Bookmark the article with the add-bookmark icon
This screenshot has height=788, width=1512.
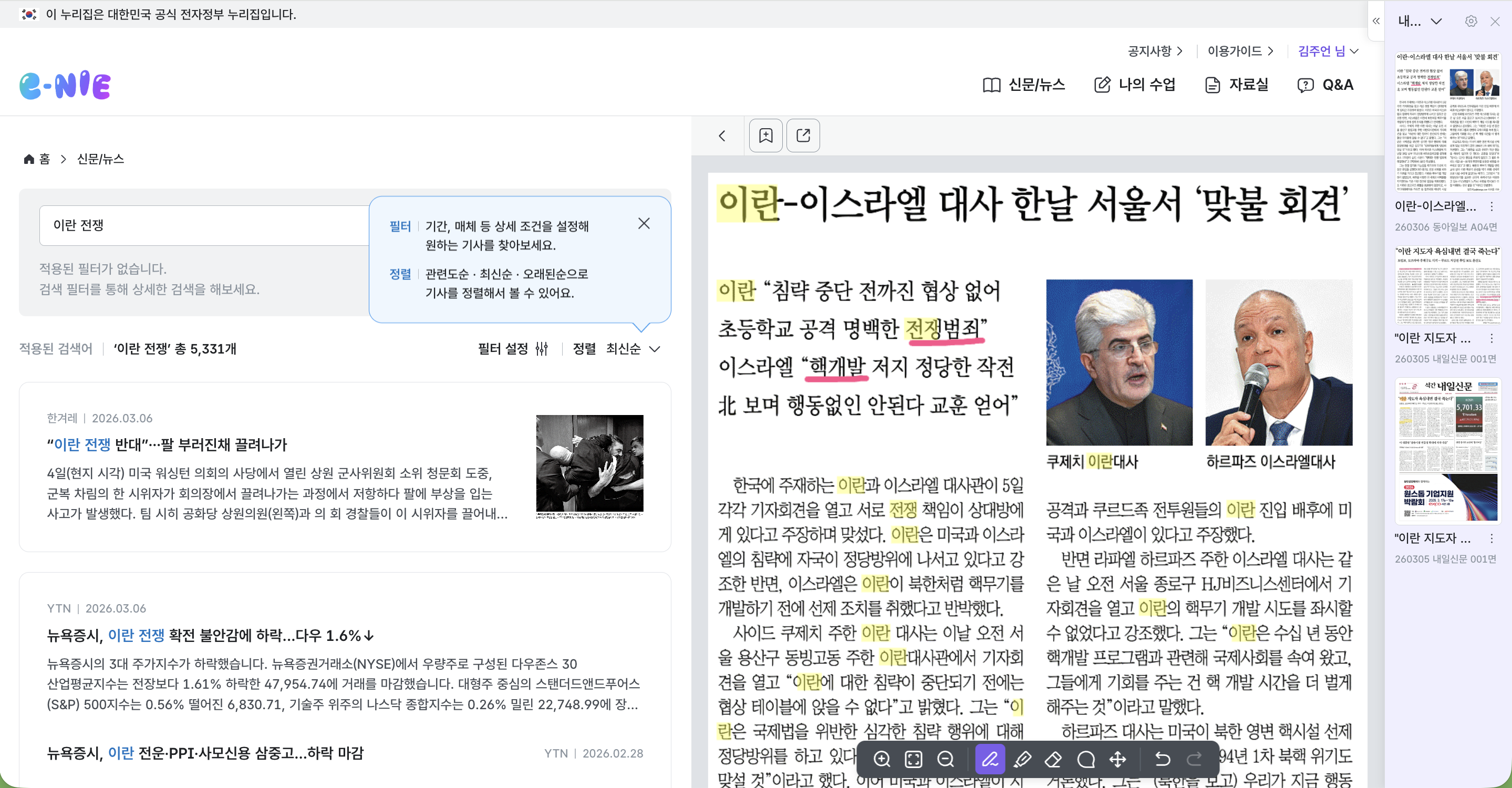(766, 136)
